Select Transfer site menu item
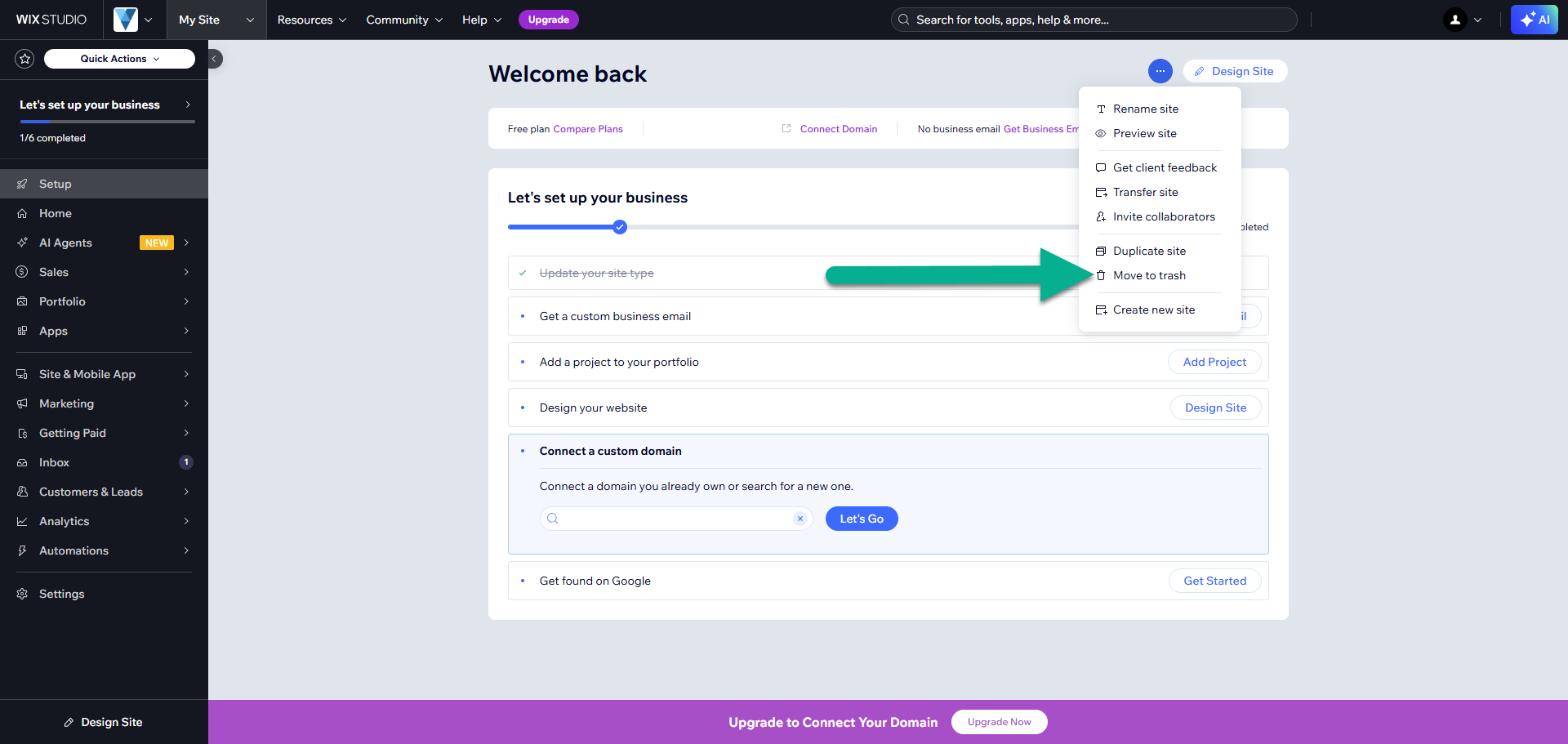This screenshot has height=744, width=1568. (1160, 192)
